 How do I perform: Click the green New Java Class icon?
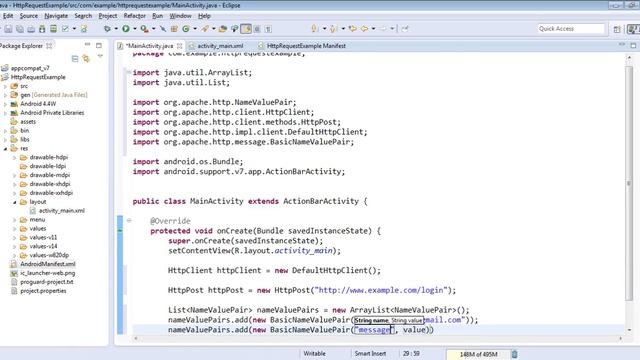(186, 29)
